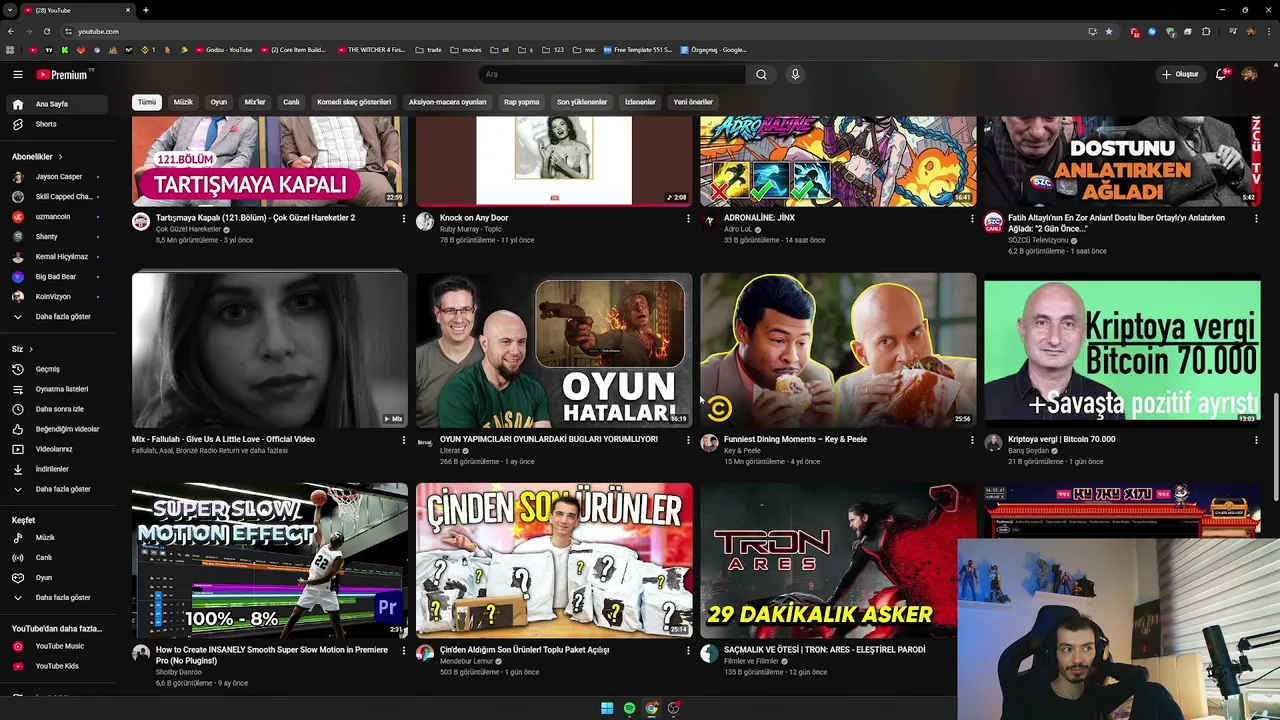Screen dimensions: 1280x720
Task: Select the Mix'ler filter chip
Action: point(255,102)
